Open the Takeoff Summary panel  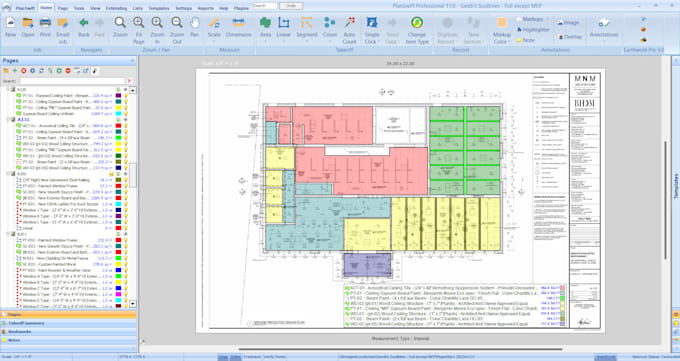tap(69, 323)
